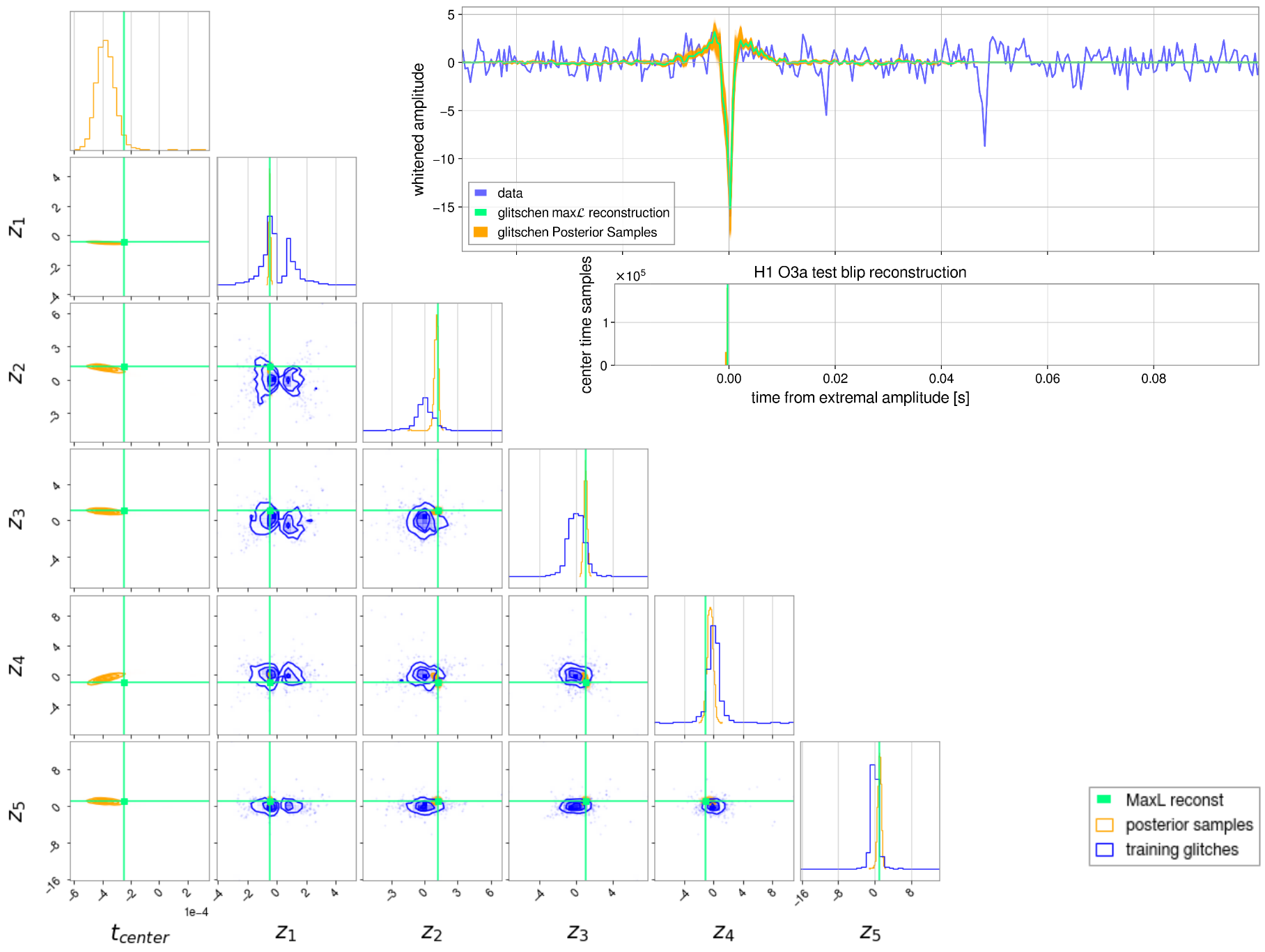Click the t_center 1D histogram panel
This screenshot has height=952, width=1265.
(139, 81)
